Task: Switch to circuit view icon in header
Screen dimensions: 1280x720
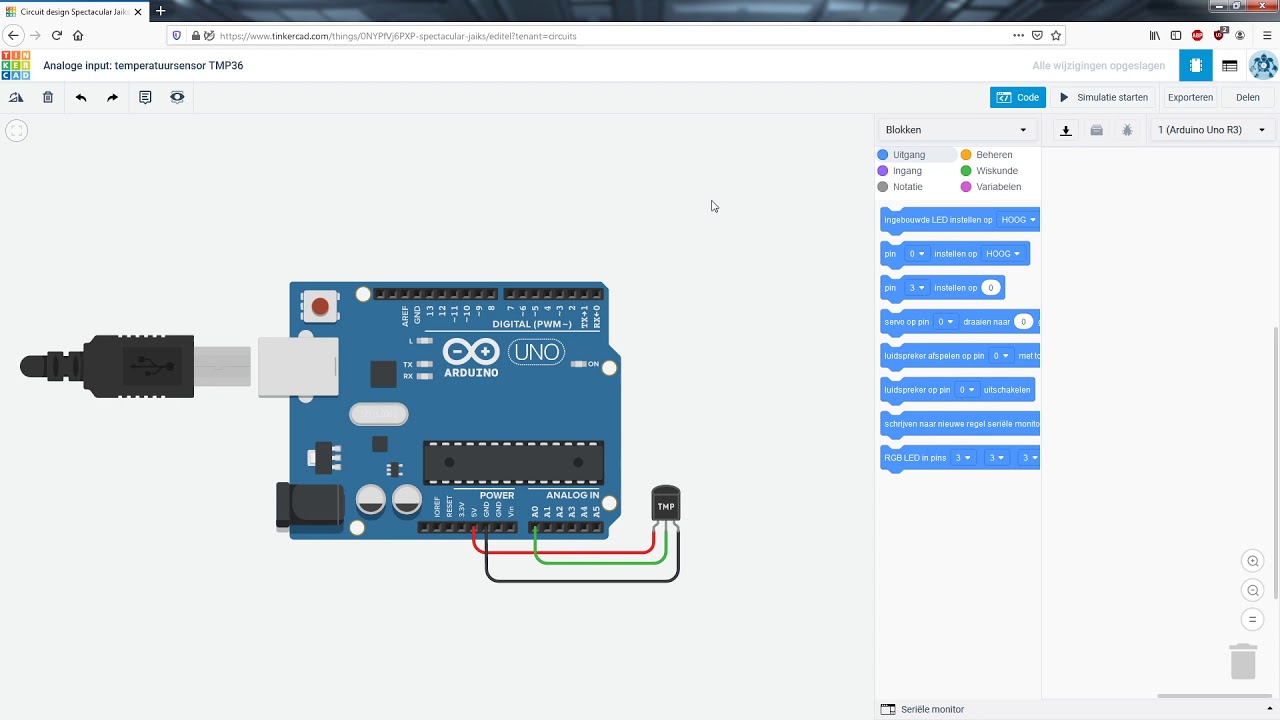Action: tap(1195, 66)
